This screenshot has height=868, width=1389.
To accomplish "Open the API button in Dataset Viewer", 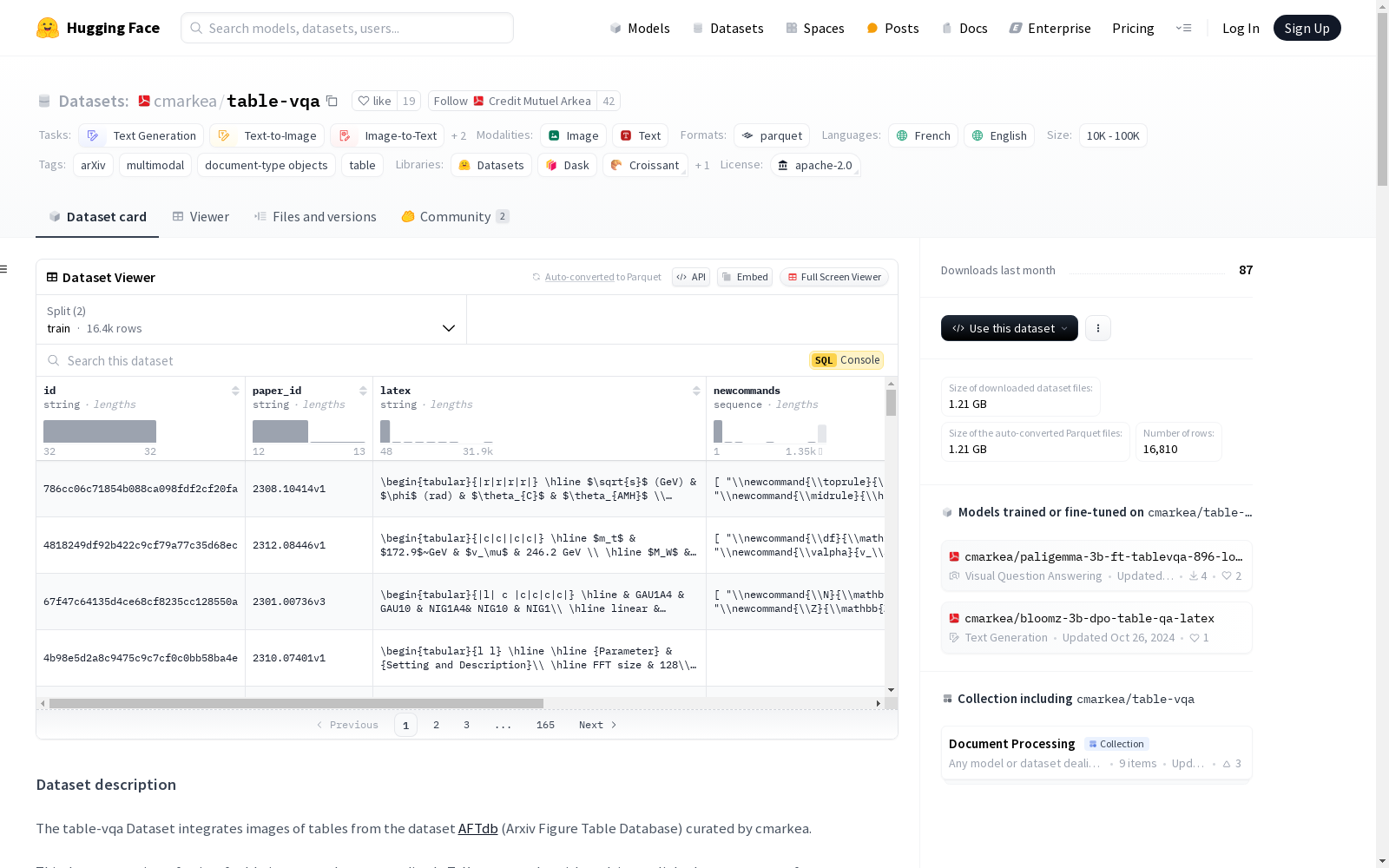I will tap(691, 277).
